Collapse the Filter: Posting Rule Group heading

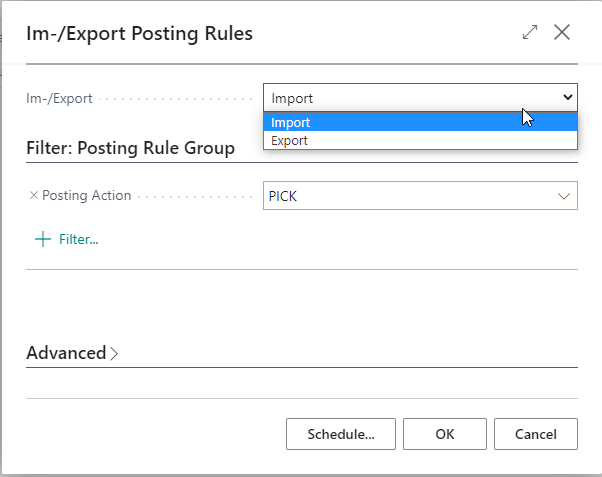[x=131, y=148]
